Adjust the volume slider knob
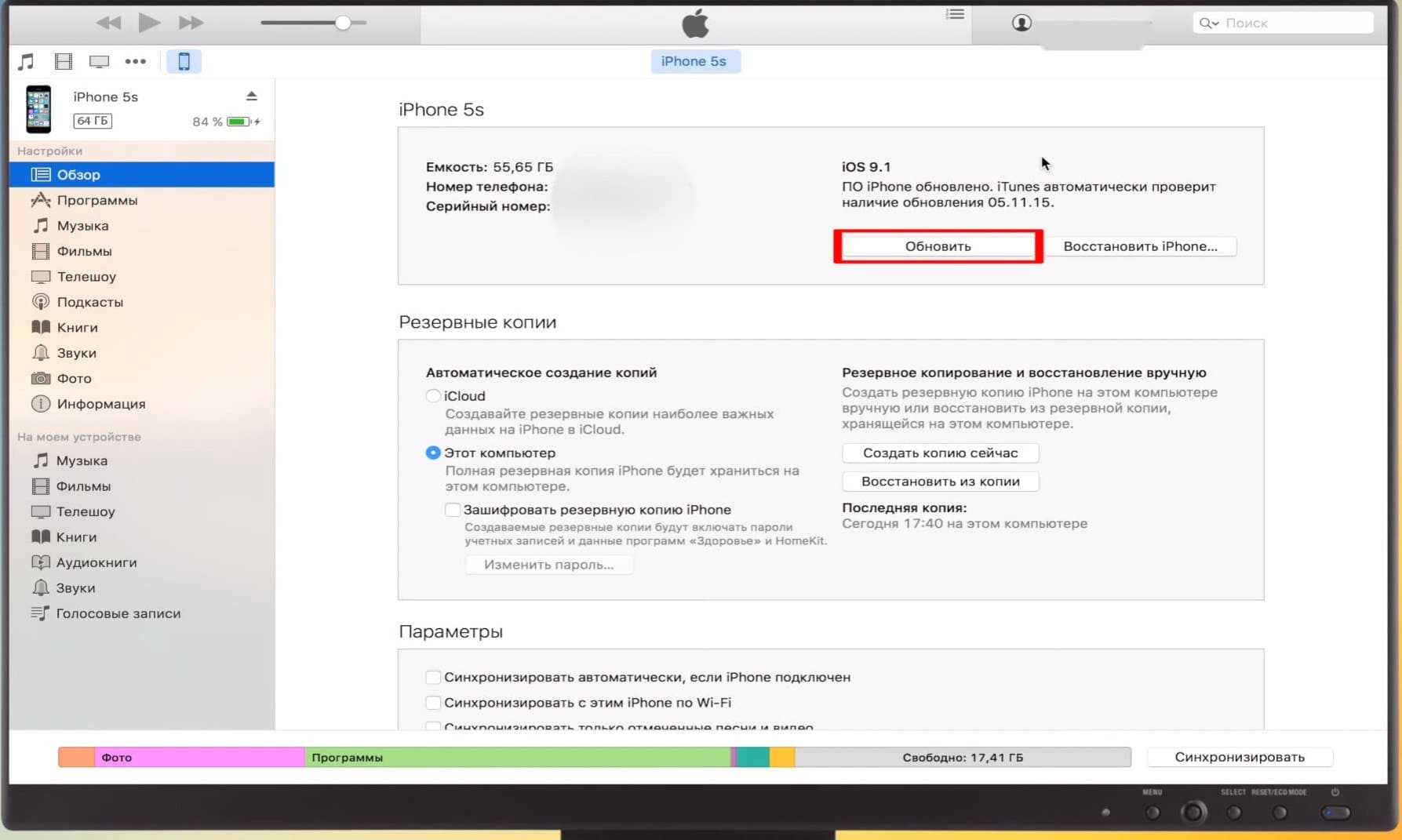 point(343,23)
